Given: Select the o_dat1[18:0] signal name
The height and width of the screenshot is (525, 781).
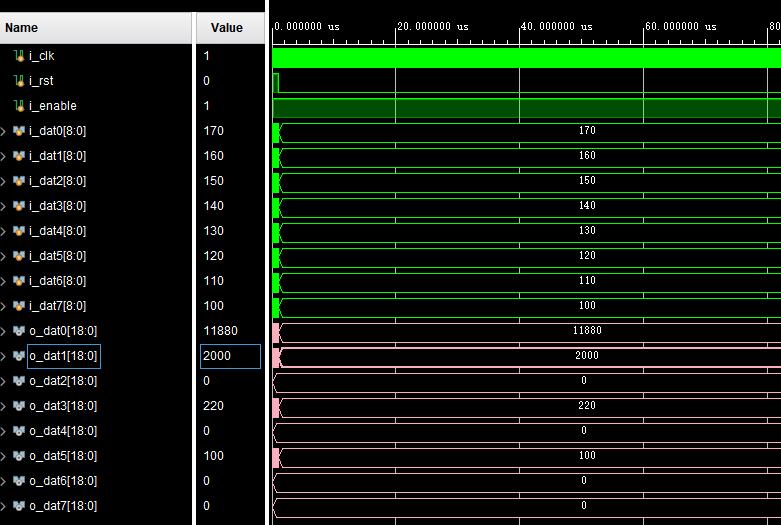Looking at the screenshot, I should tap(63, 356).
